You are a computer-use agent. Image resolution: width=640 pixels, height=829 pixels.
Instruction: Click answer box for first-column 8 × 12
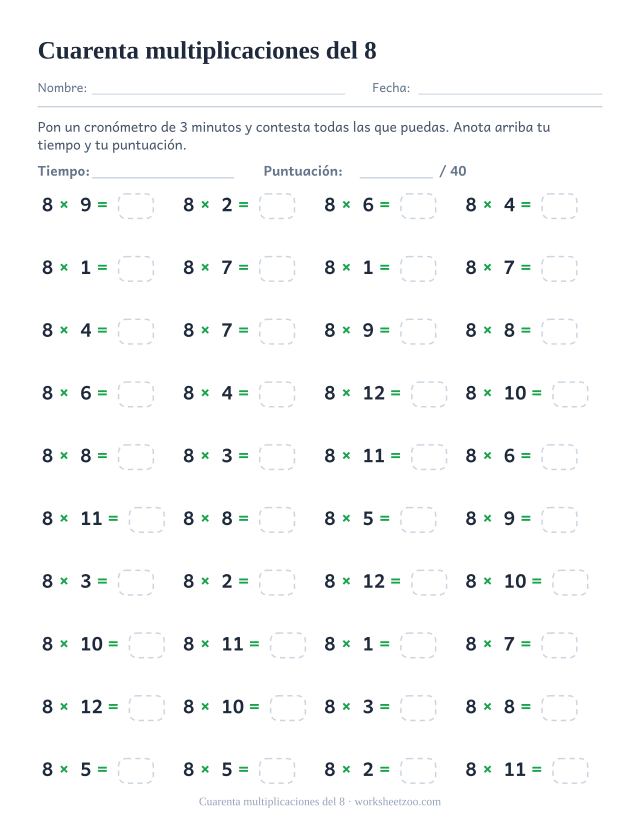pyautogui.click(x=147, y=708)
